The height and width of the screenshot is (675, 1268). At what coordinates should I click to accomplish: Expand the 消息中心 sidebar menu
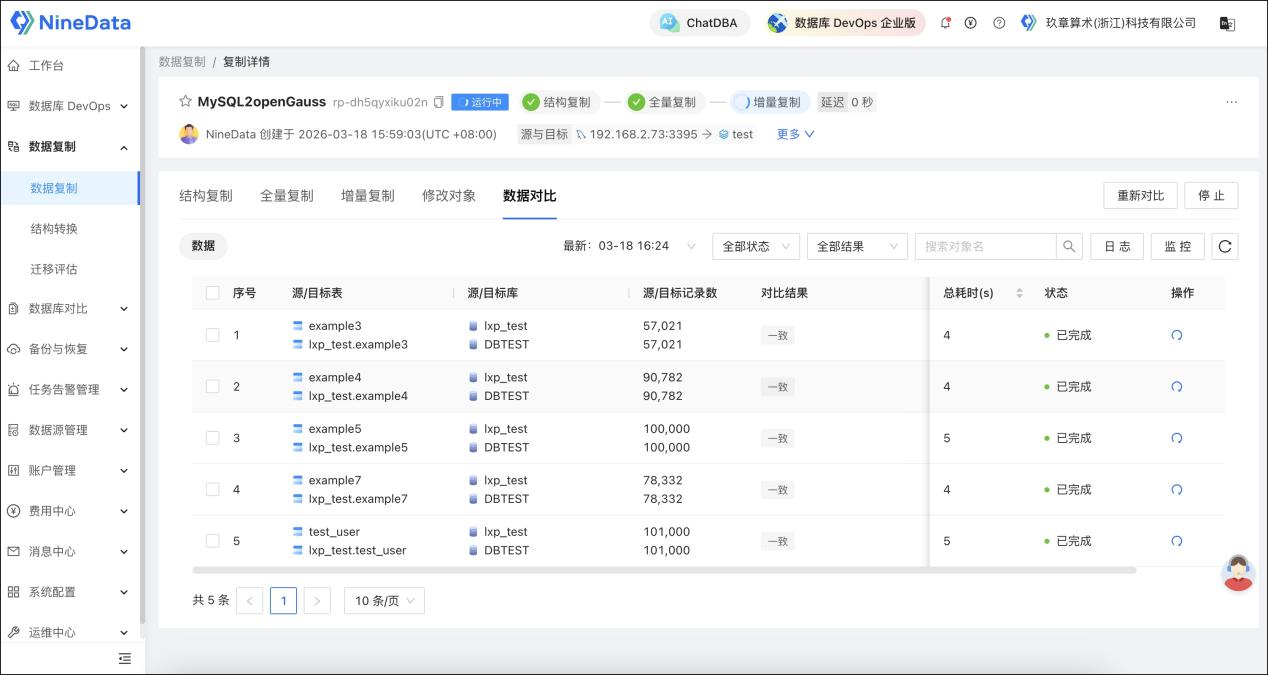pos(70,551)
